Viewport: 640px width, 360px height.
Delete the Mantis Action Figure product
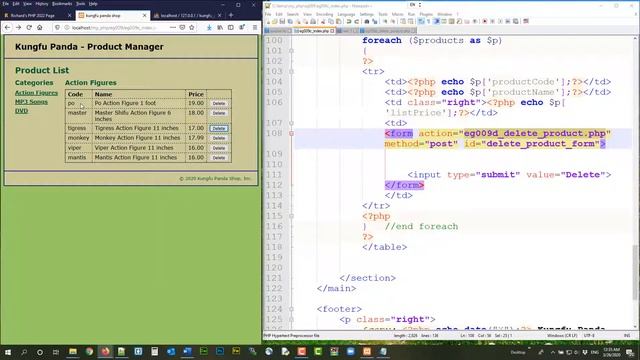[219, 158]
